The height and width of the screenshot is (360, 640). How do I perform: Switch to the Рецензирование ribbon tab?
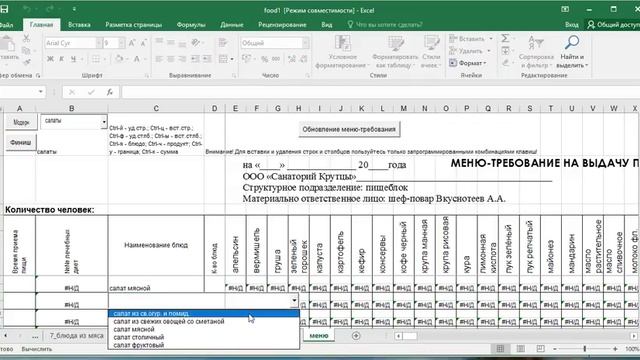[x=282, y=24]
